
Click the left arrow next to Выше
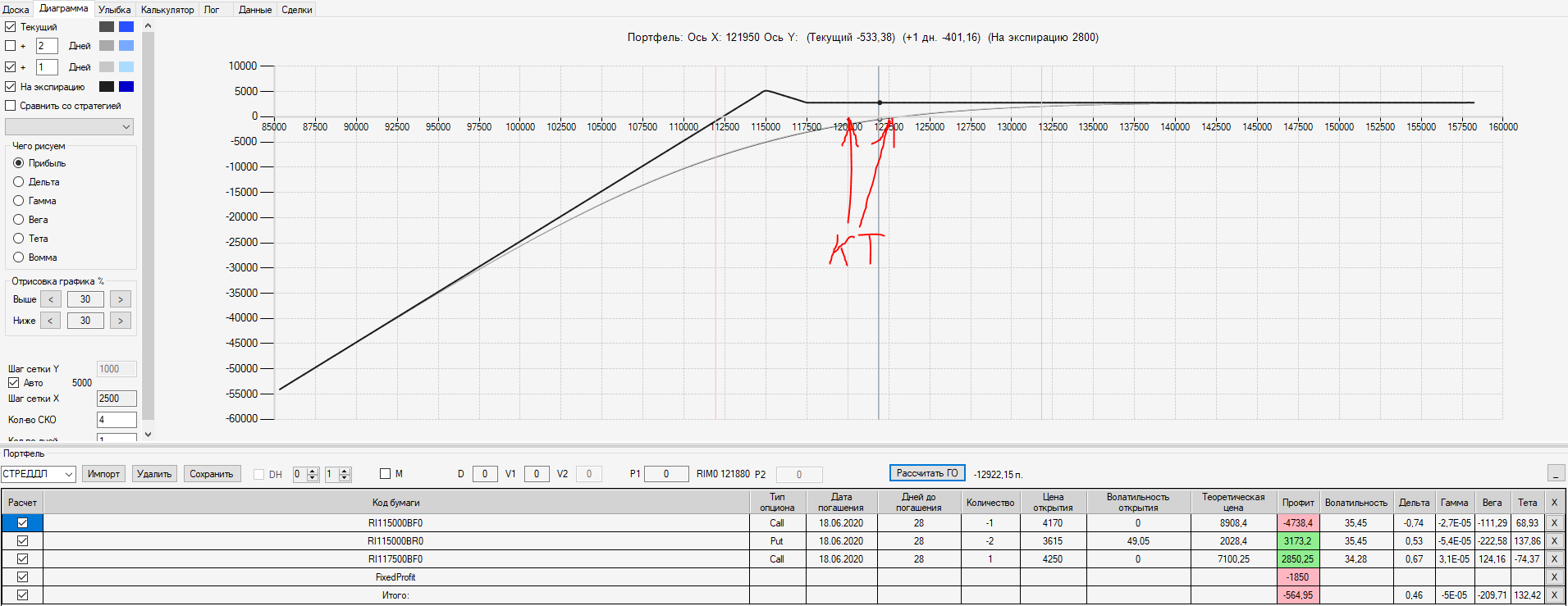click(x=50, y=299)
